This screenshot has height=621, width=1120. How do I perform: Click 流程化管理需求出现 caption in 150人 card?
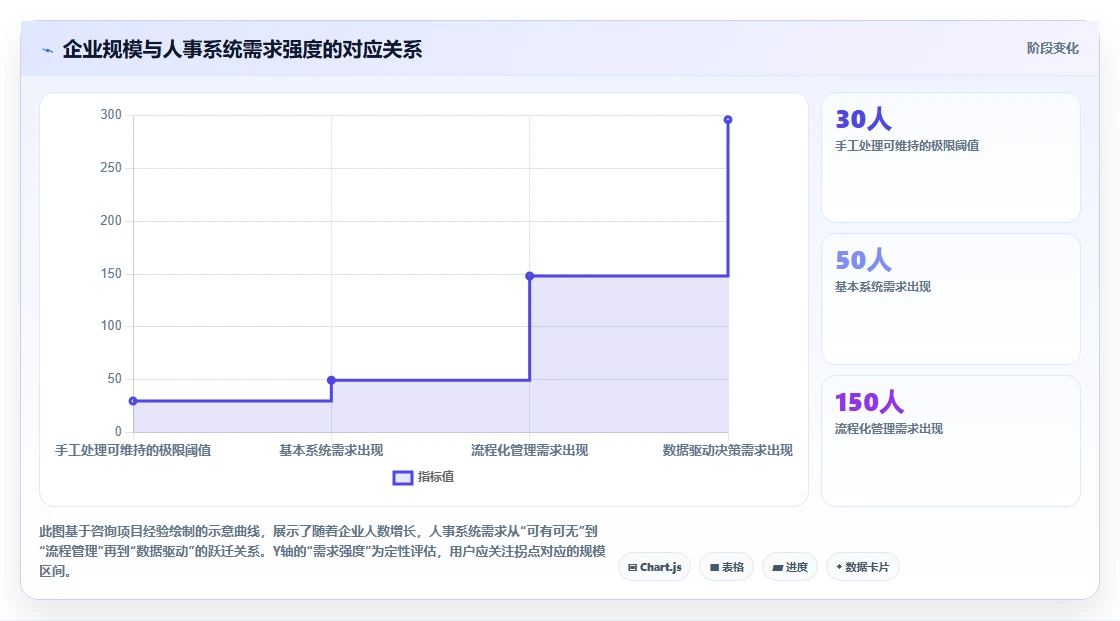click(x=889, y=429)
